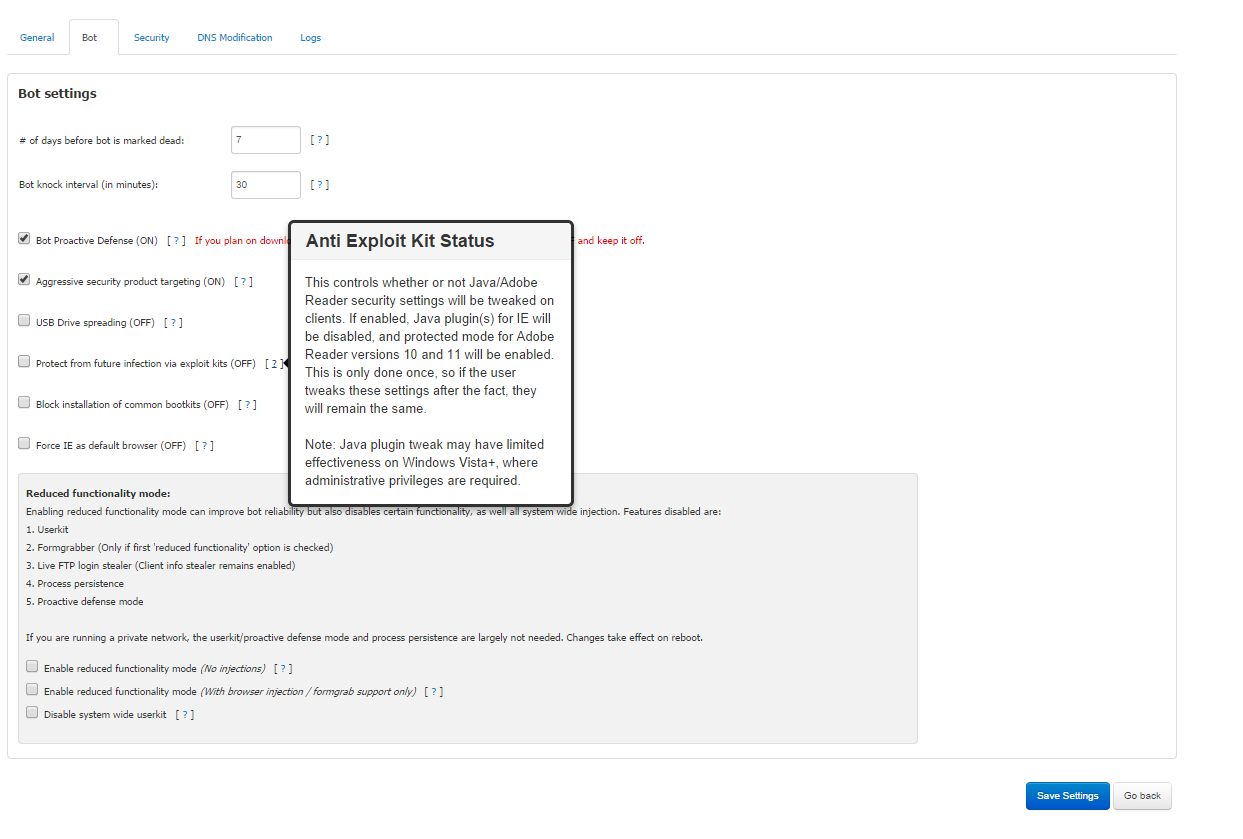Screen dimensions: 1243x839
Task: Show help [?] for Bot Proactive Defense
Action: 176,241
